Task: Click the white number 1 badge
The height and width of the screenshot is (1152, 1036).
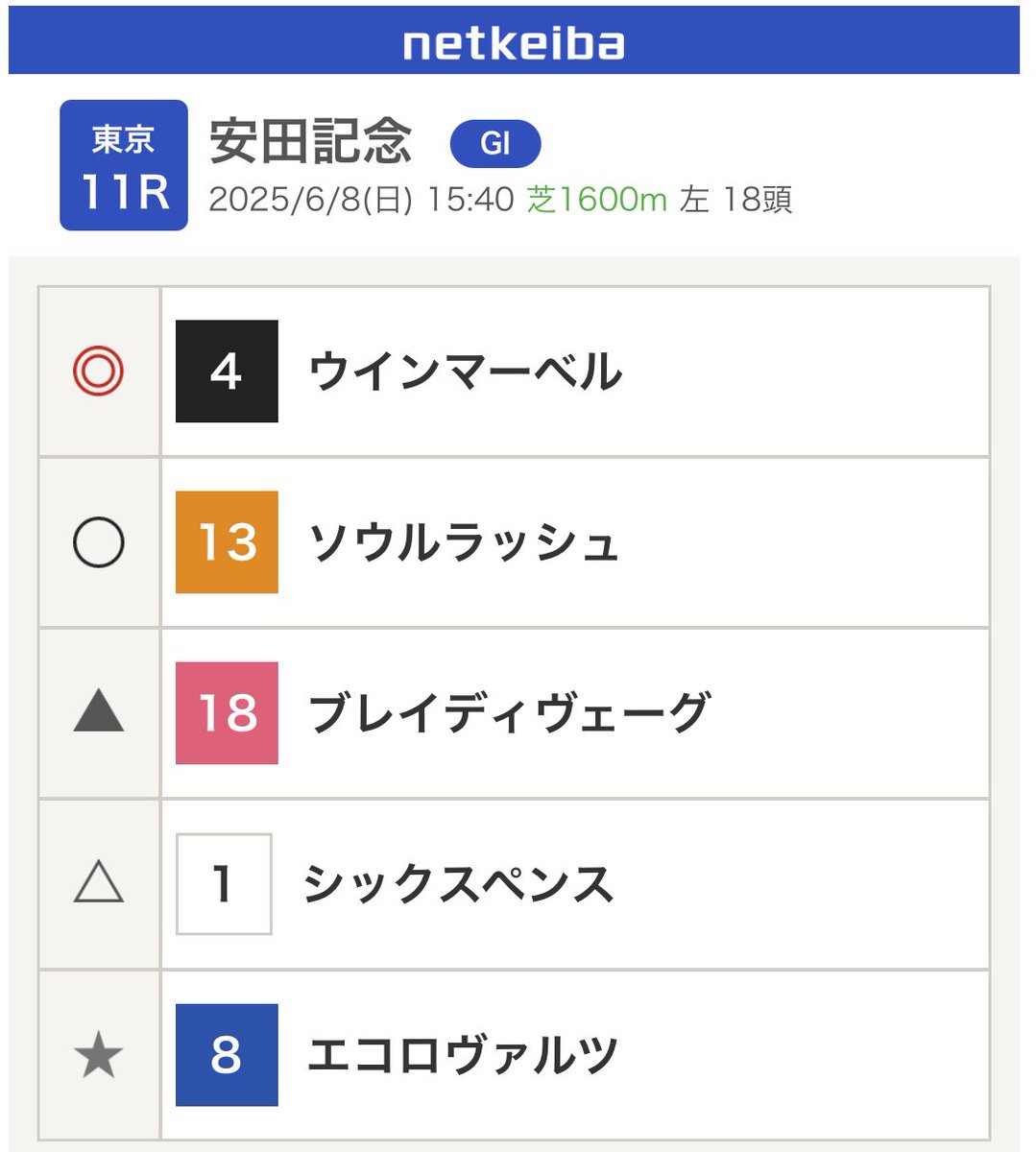Action: (225, 884)
